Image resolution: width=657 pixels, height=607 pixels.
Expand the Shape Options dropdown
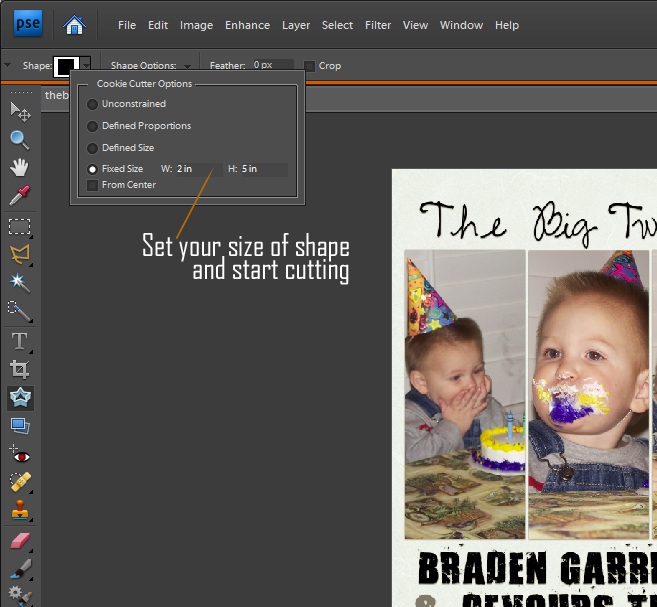point(187,66)
